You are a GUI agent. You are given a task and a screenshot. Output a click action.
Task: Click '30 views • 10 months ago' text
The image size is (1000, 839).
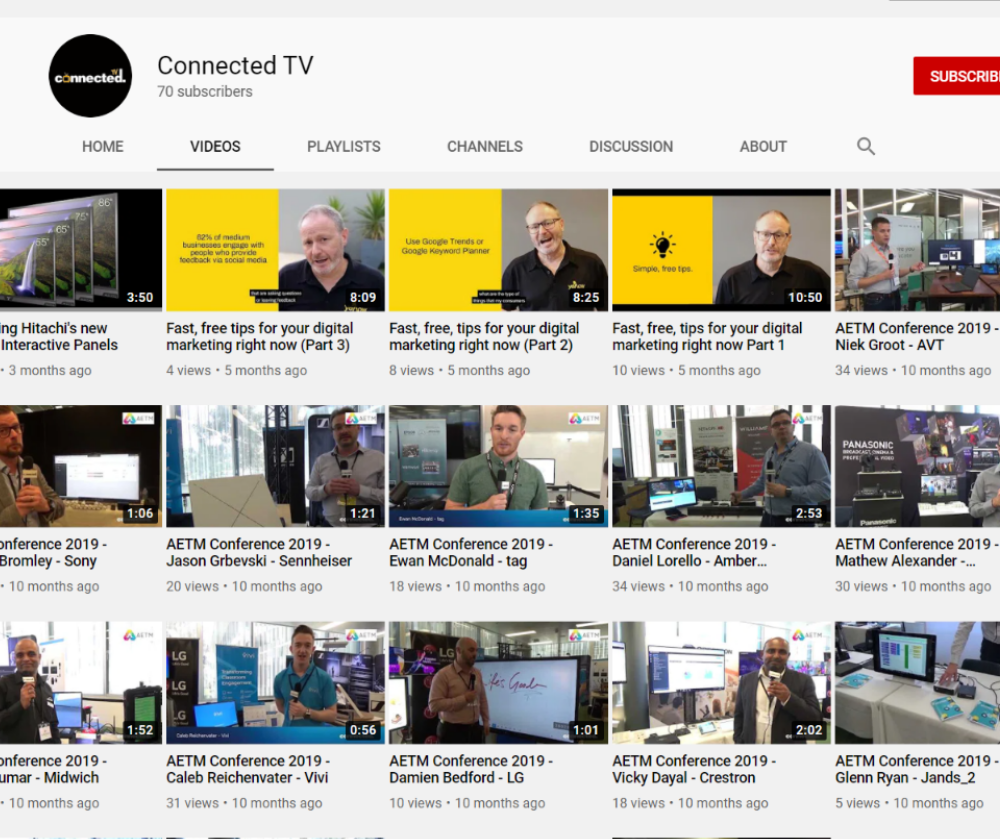coord(913,587)
